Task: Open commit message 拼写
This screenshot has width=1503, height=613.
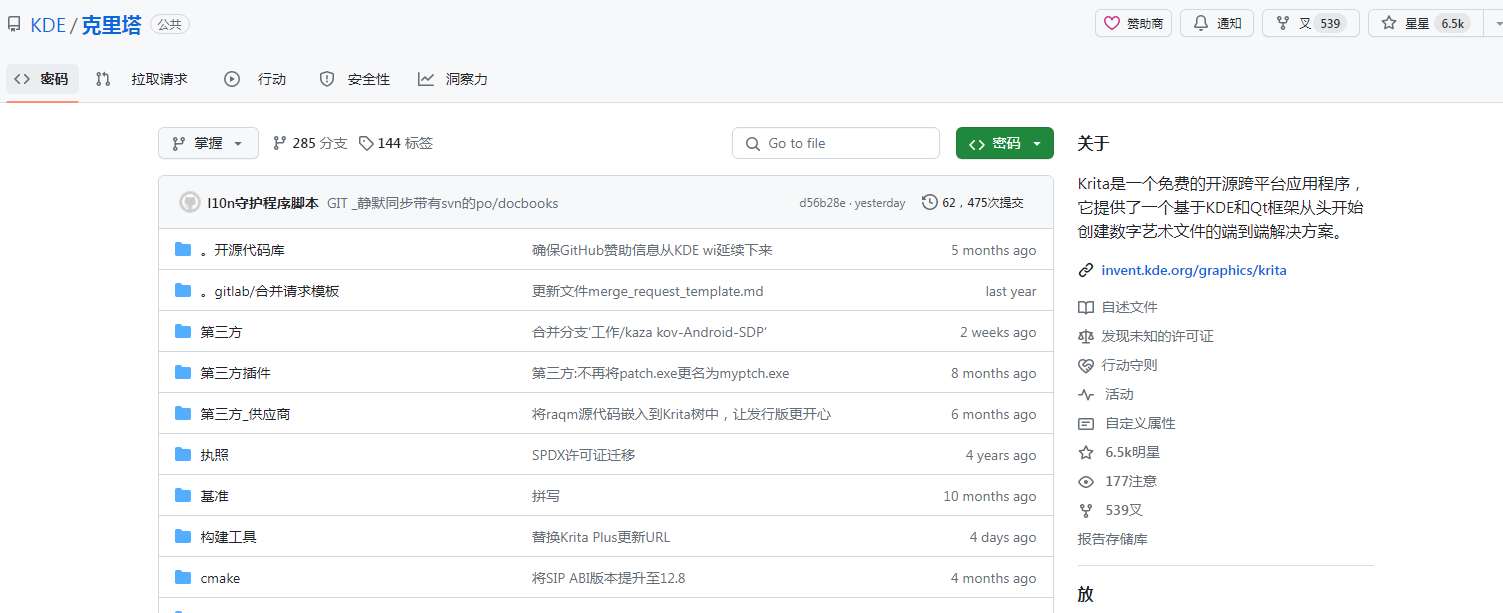Action: click(546, 496)
